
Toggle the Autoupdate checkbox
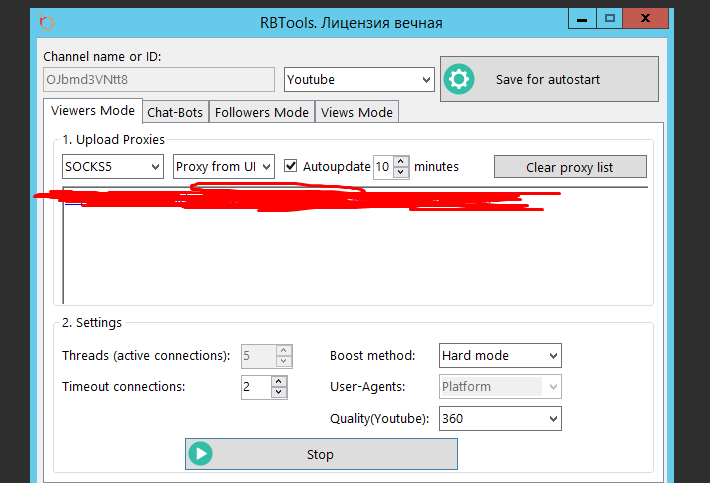[x=291, y=167]
